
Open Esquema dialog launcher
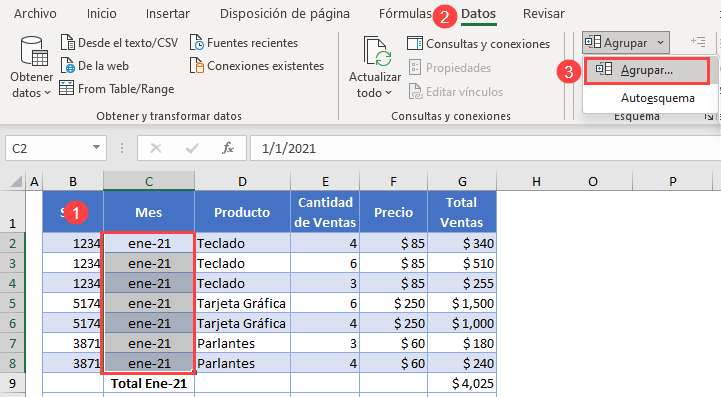click(709, 117)
